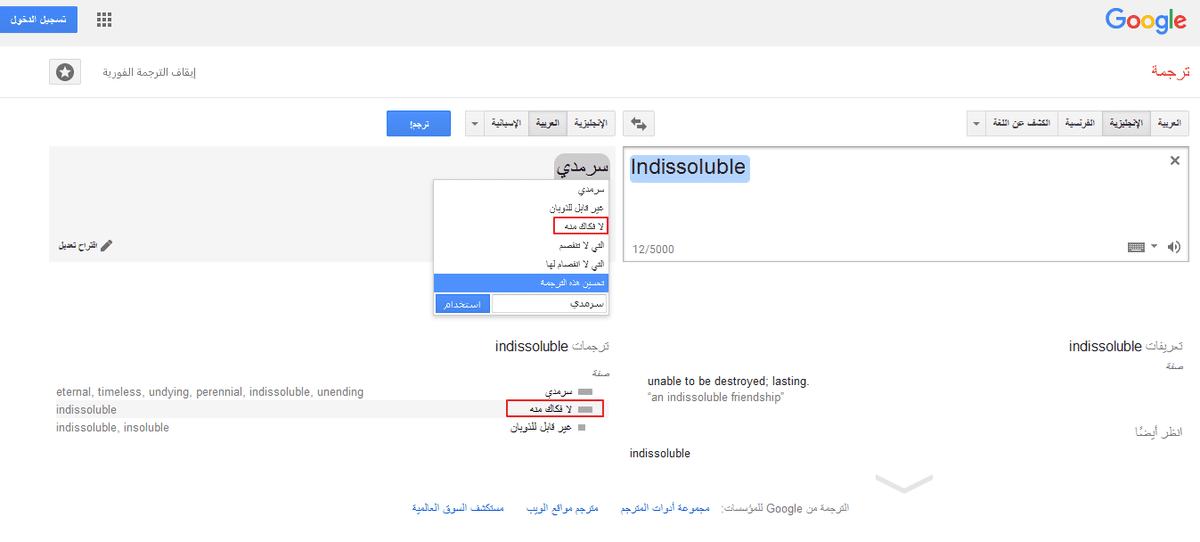Click the suggest-an-edit pencil icon
This screenshot has width=1200, height=542.
[x=107, y=245]
